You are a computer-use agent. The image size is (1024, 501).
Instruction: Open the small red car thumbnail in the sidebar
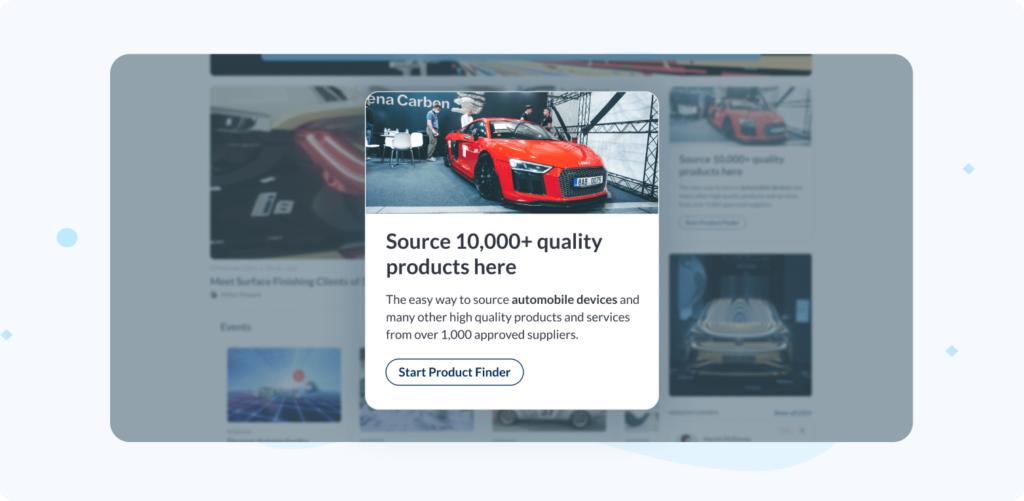[740, 116]
